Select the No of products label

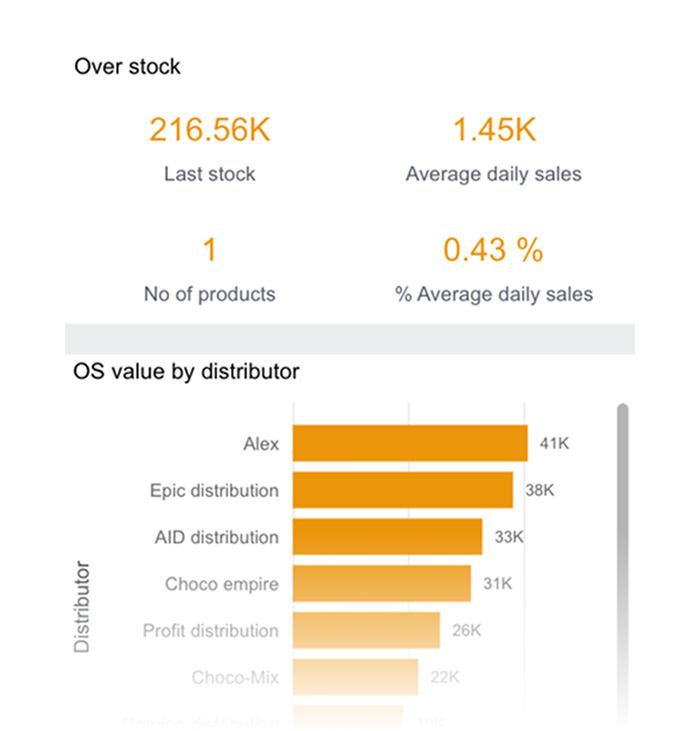[x=210, y=294]
